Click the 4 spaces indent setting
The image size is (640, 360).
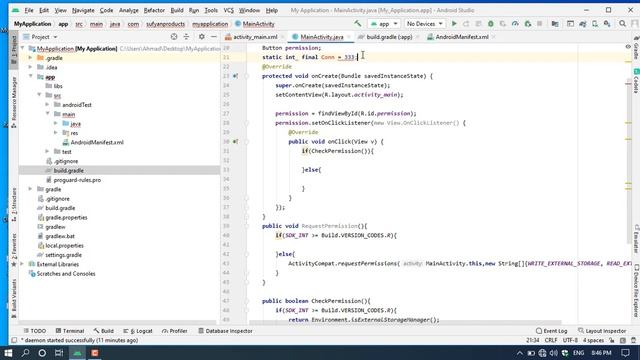(x=593, y=340)
